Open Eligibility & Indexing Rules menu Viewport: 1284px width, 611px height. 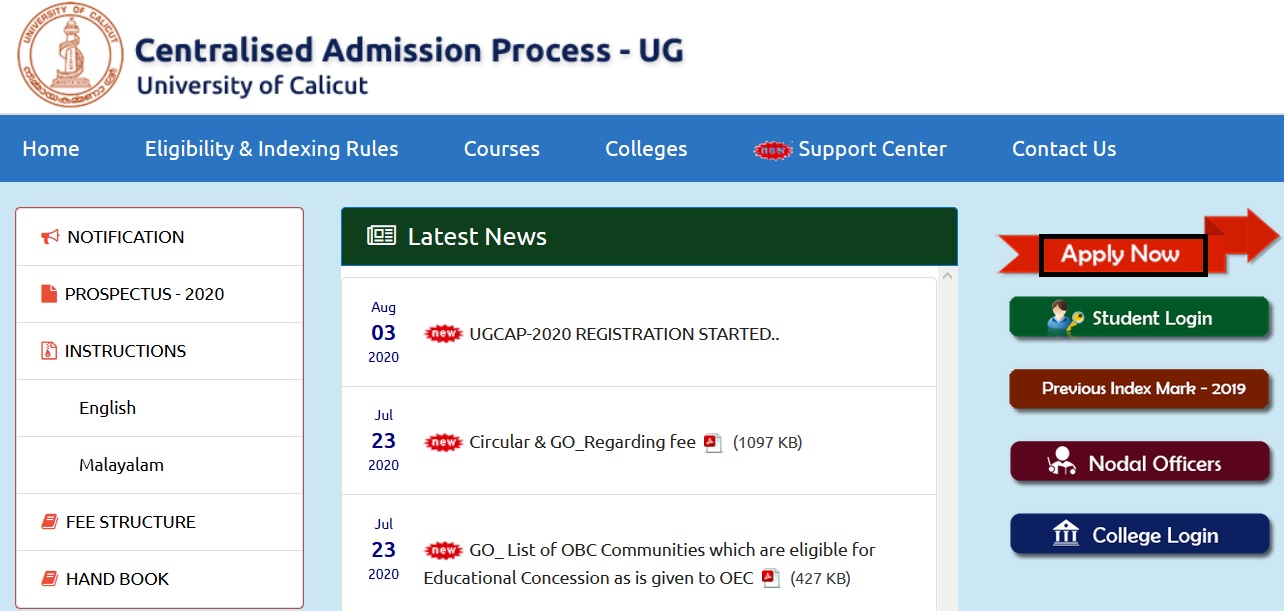point(271,149)
